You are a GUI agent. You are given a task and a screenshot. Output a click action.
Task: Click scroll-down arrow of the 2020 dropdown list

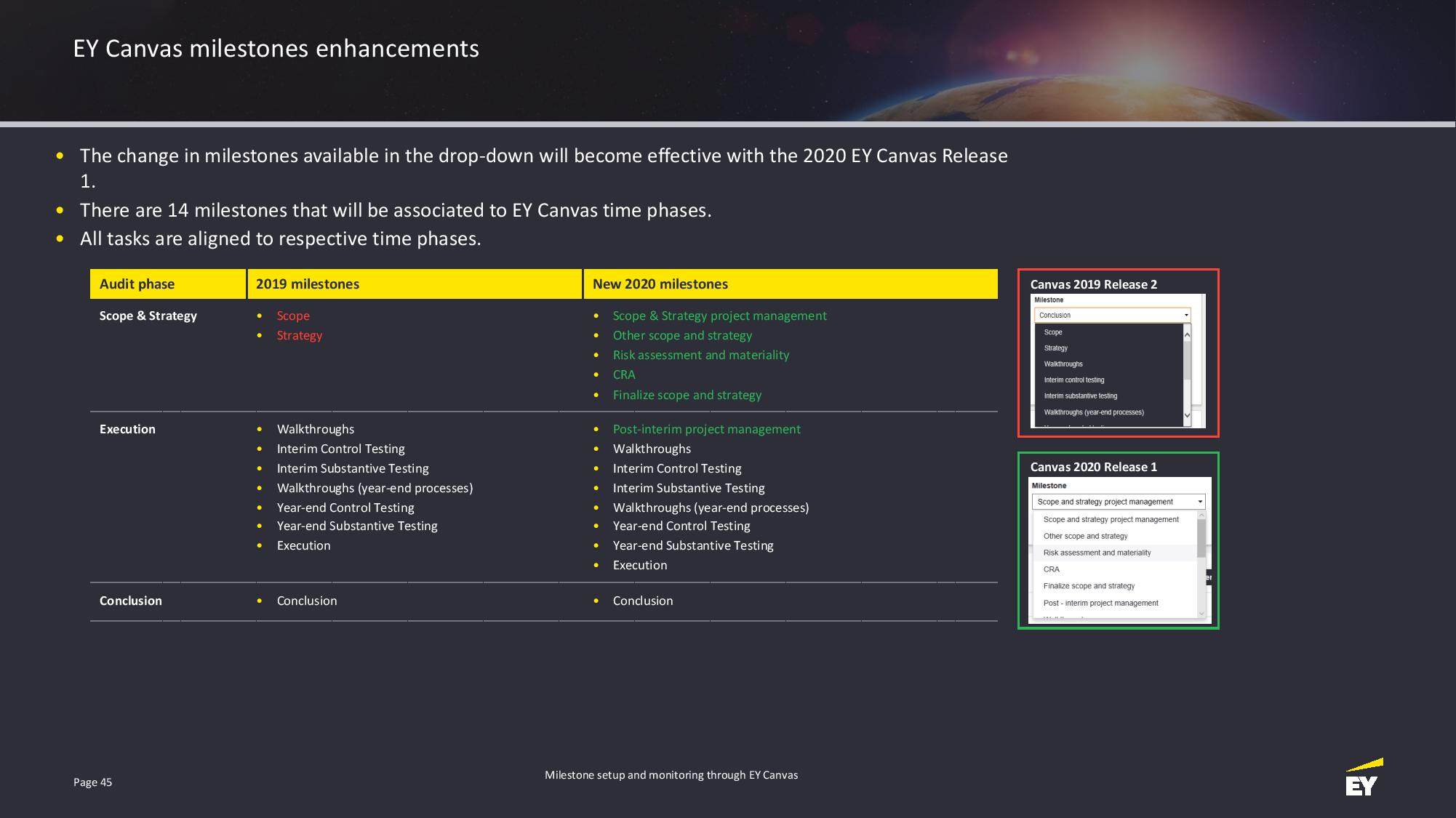click(1201, 614)
